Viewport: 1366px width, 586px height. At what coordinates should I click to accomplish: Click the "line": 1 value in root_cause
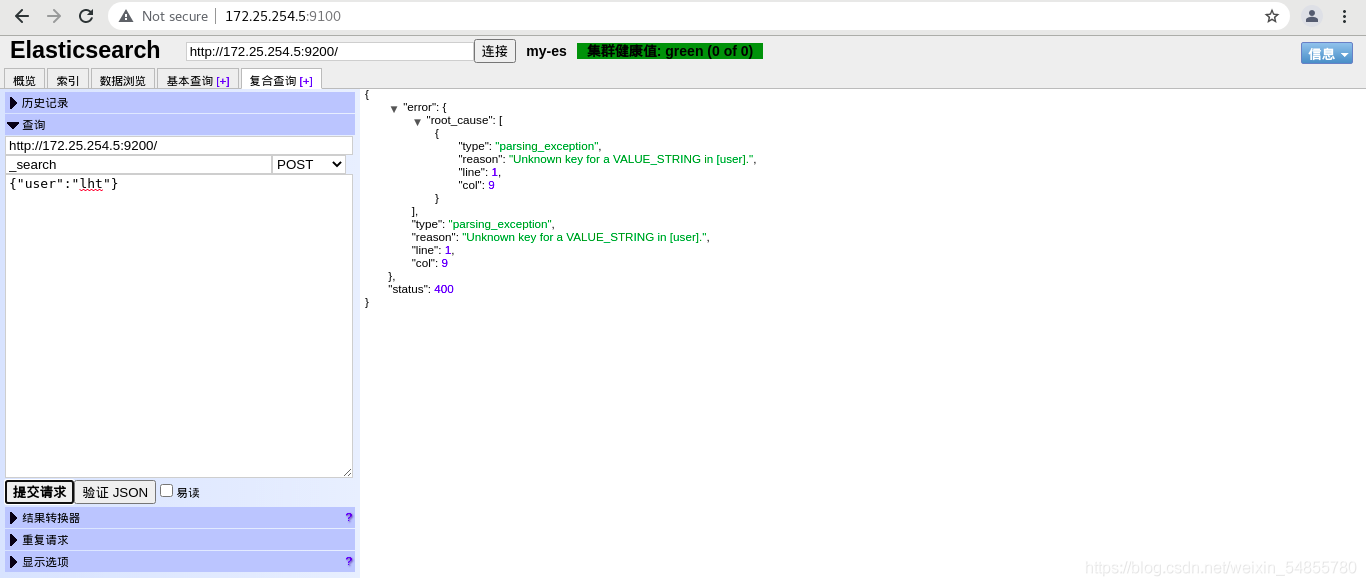494,172
